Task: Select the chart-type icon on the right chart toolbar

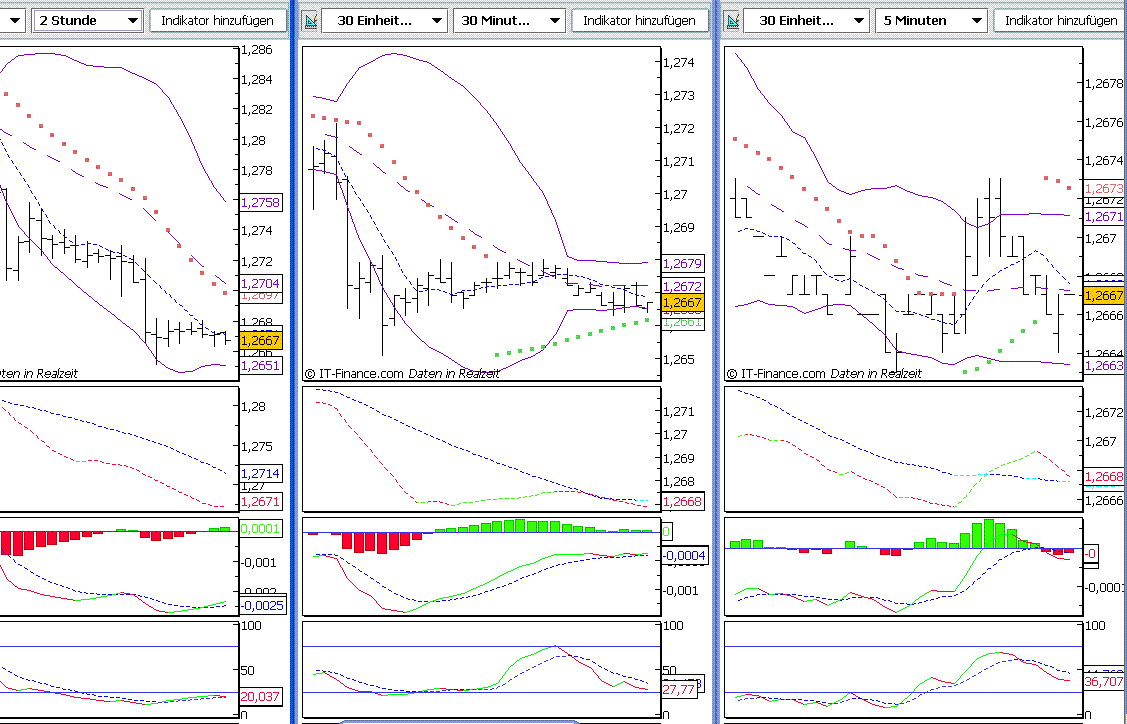Action: 729,19
